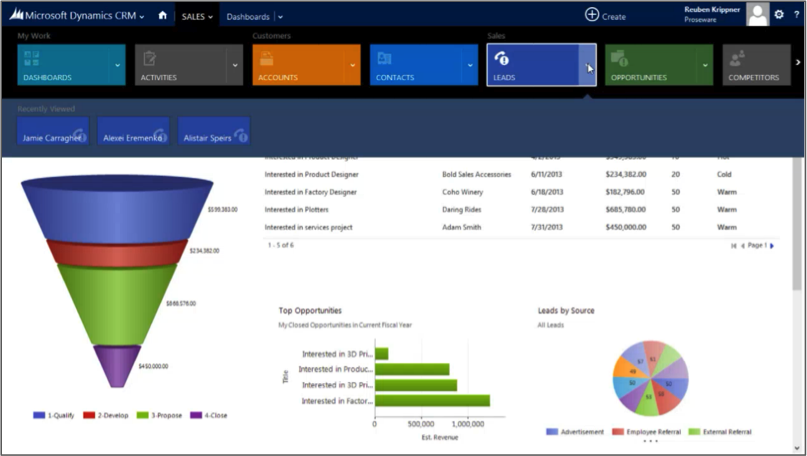Go to next page arrow
807x456 pixels.
[771, 246]
